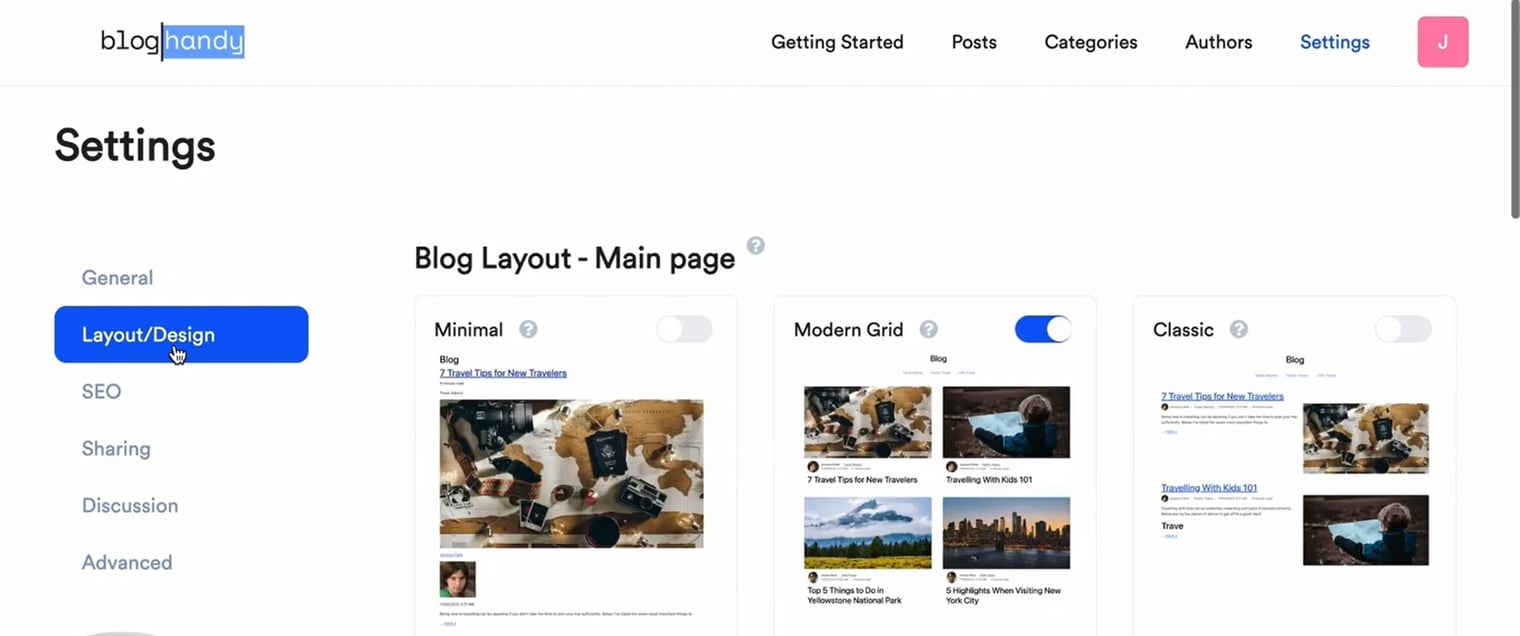Screen dimensions: 1520x636
Task: Go to the Posts page
Action: pos(974,42)
